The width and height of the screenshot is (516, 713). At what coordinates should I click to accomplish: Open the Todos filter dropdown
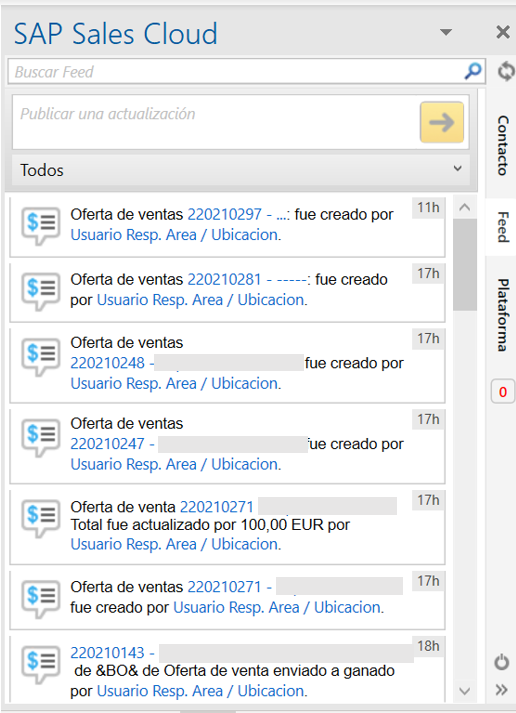241,170
